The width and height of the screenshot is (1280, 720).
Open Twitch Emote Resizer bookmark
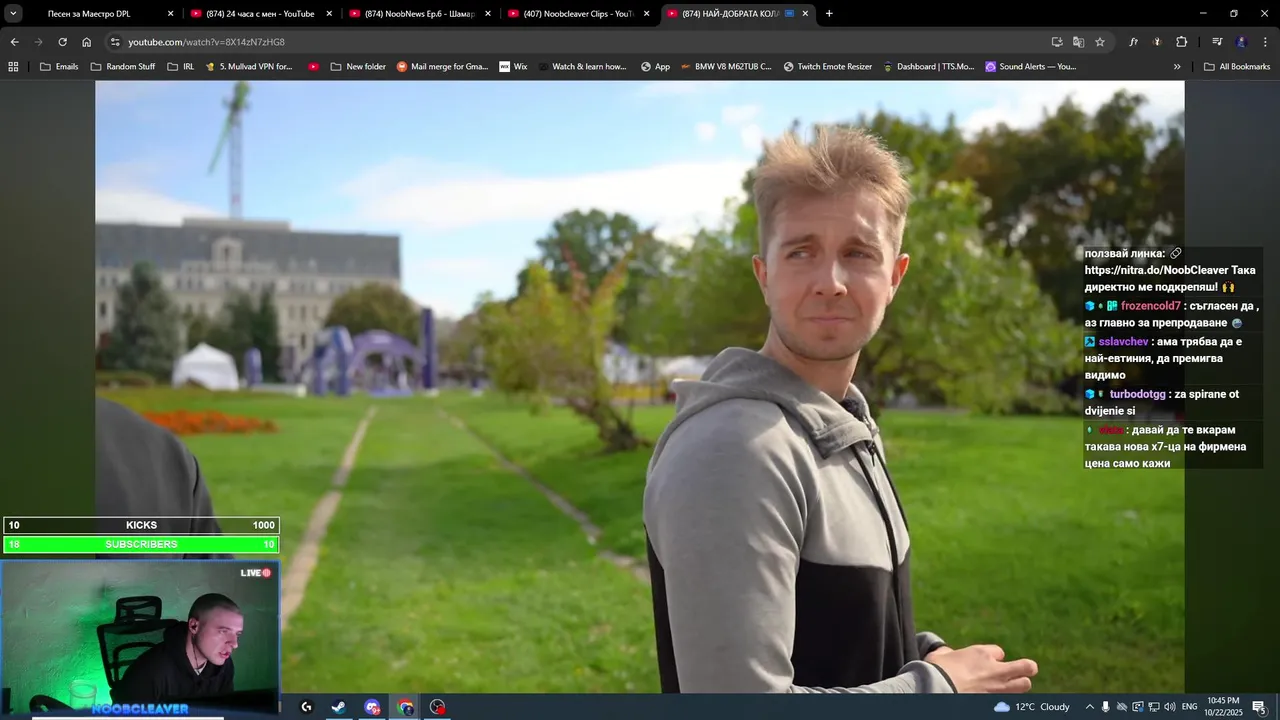[x=828, y=67]
